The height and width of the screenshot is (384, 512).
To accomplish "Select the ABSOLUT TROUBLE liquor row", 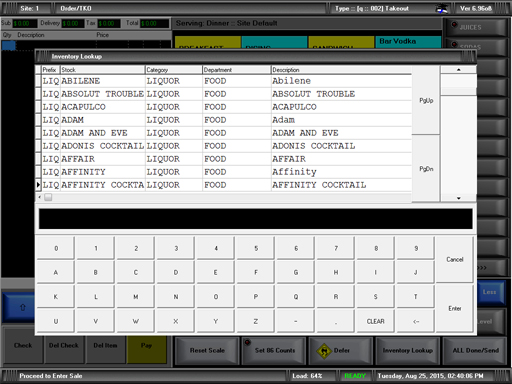I will (223, 94).
